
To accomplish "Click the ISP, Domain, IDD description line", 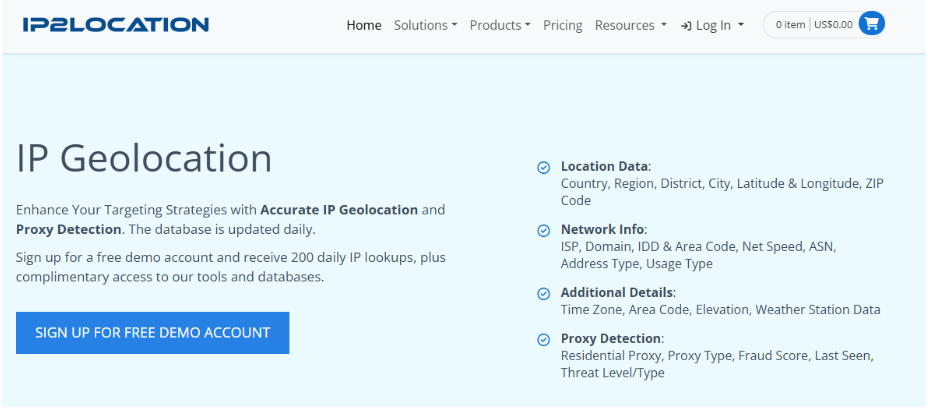I will [698, 255].
